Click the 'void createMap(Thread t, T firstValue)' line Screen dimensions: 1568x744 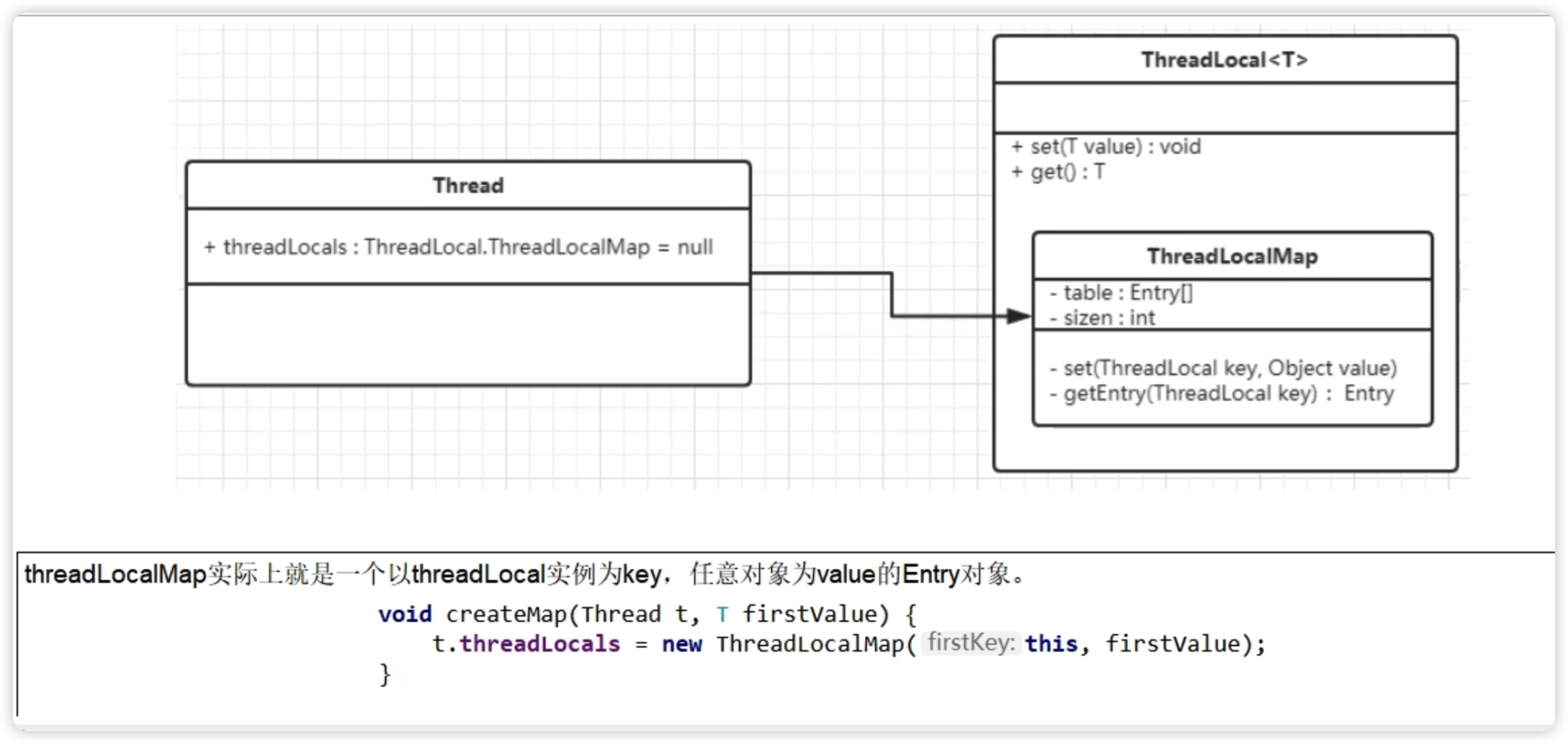click(648, 614)
